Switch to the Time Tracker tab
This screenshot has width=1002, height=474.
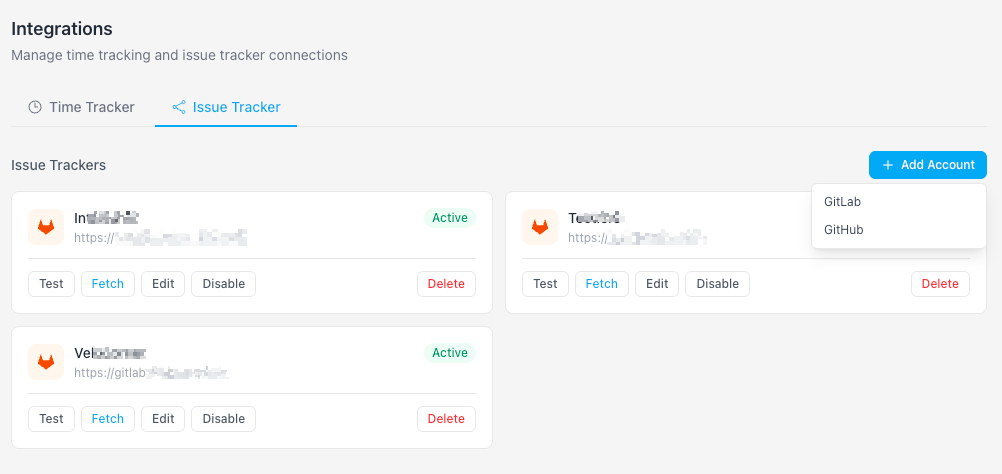81,107
